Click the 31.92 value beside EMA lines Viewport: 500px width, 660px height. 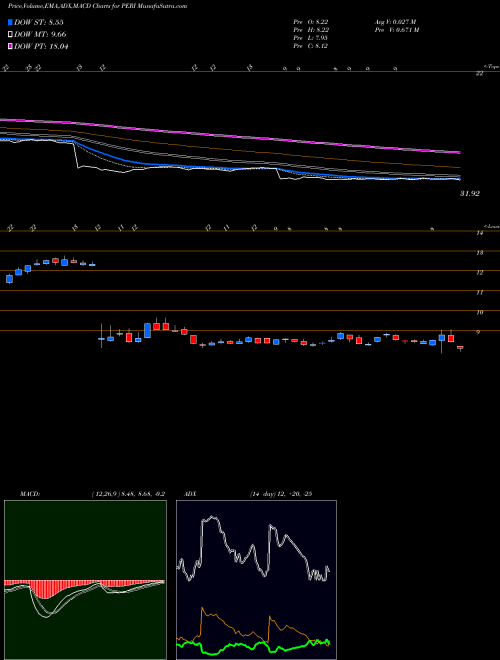coord(470,194)
